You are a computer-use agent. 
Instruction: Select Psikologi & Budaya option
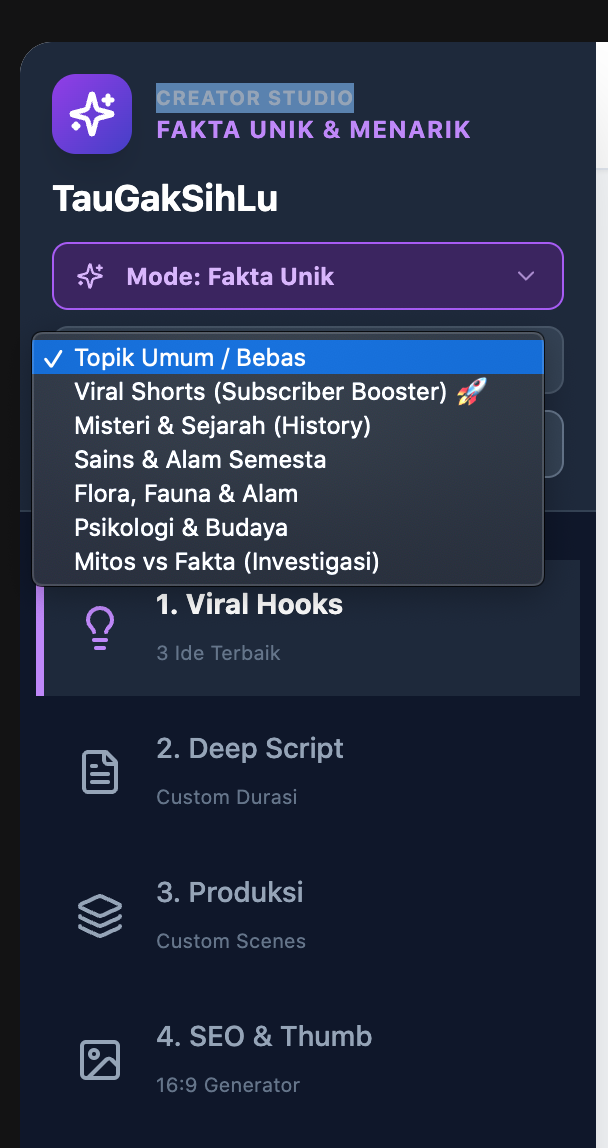pyautogui.click(x=288, y=528)
